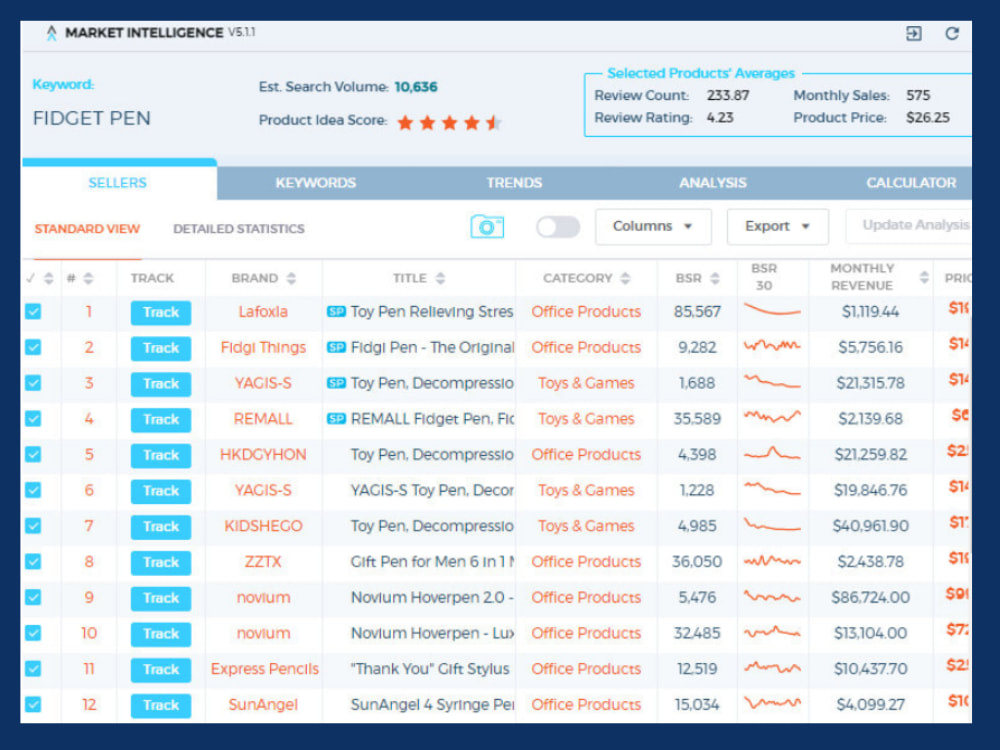Uncheck the checkbox for row 5 HKDGYHON

coord(33,454)
